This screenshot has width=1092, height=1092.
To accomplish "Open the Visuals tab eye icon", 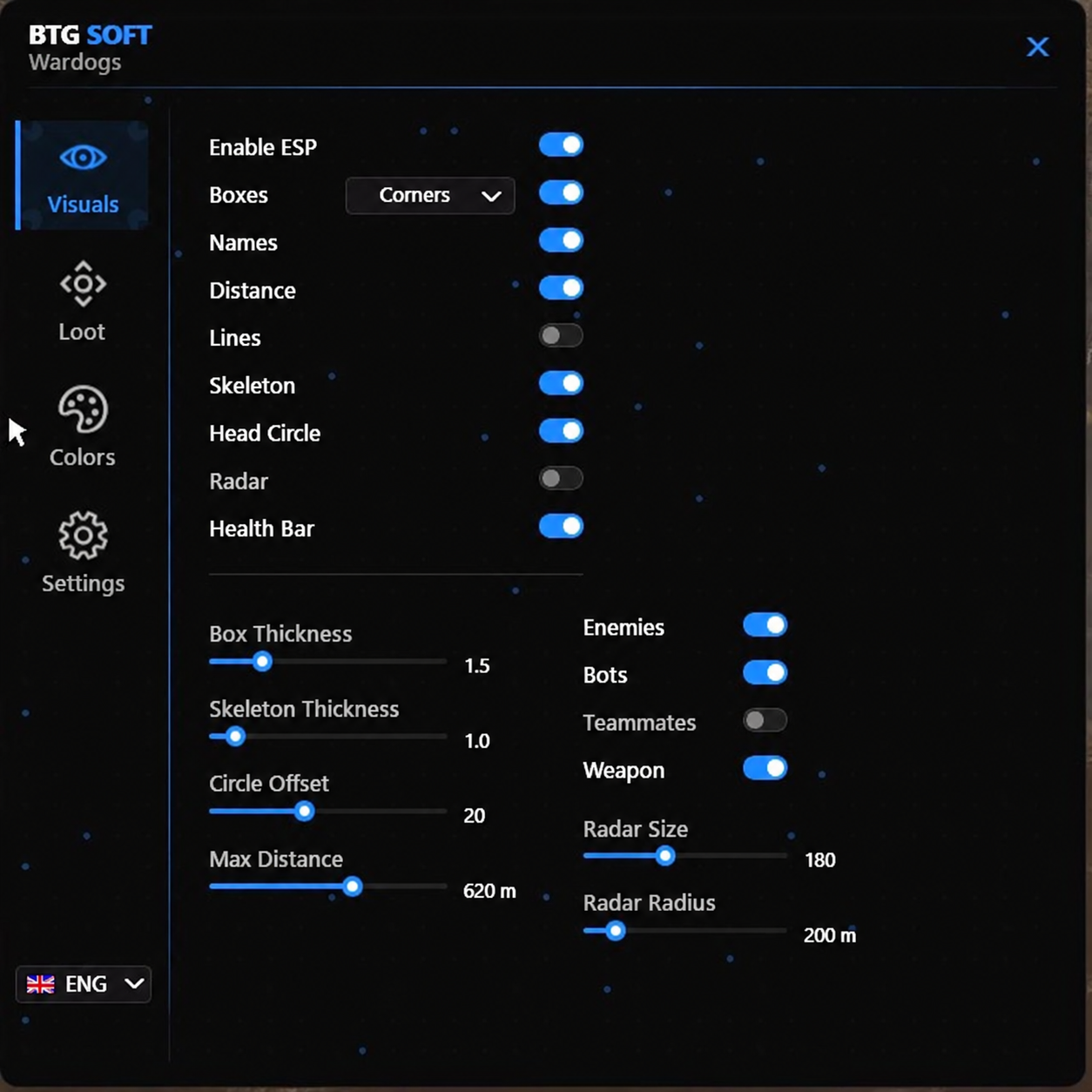I will (84, 158).
